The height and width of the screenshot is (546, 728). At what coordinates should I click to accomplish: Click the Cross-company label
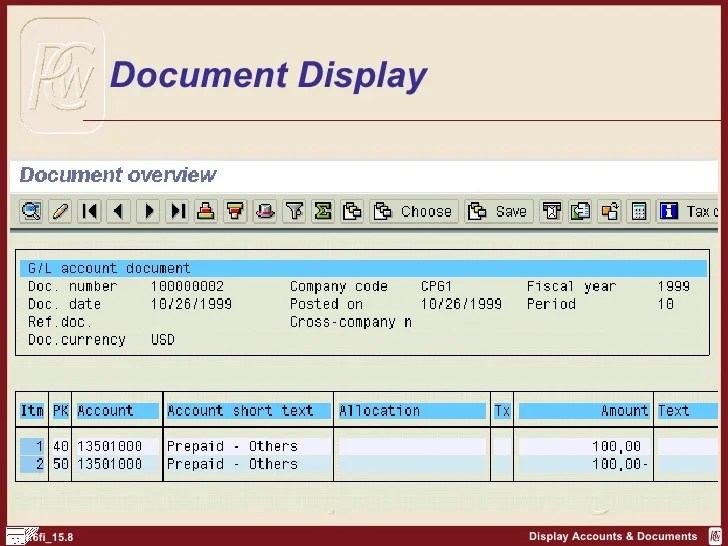click(x=351, y=322)
